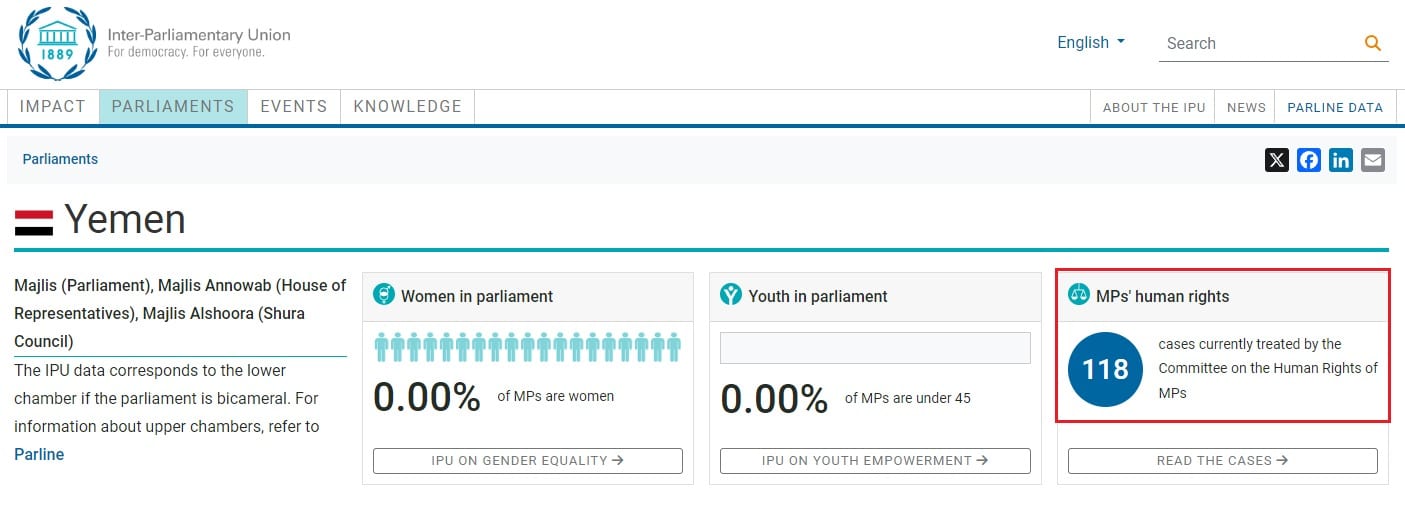This screenshot has width=1405, height=505.
Task: Click the Youth in parliament icon
Action: [x=731, y=295]
